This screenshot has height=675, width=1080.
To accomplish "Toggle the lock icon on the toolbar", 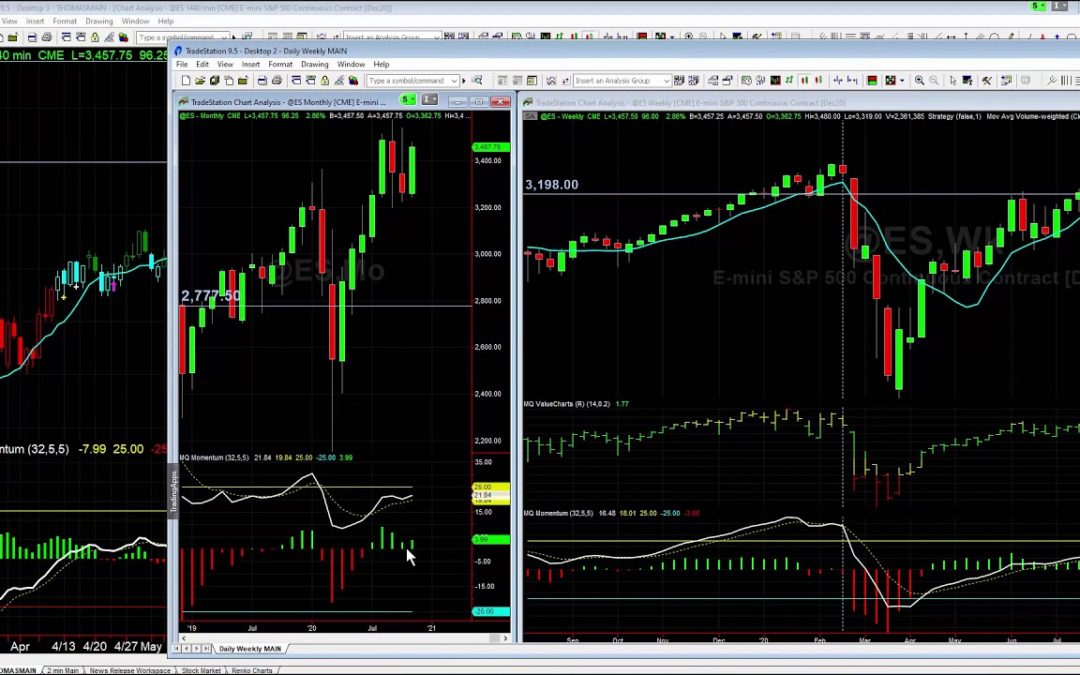I will pyautogui.click(x=323, y=81).
